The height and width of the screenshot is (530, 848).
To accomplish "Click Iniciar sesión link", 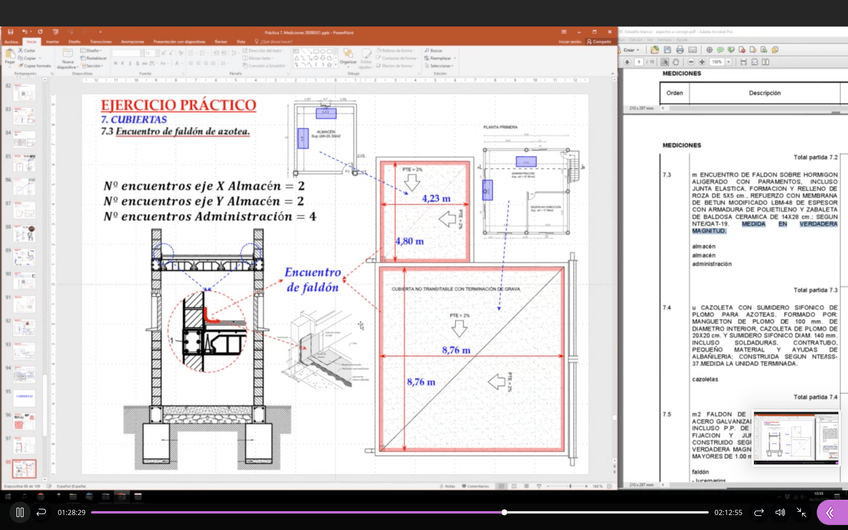I will [570, 42].
